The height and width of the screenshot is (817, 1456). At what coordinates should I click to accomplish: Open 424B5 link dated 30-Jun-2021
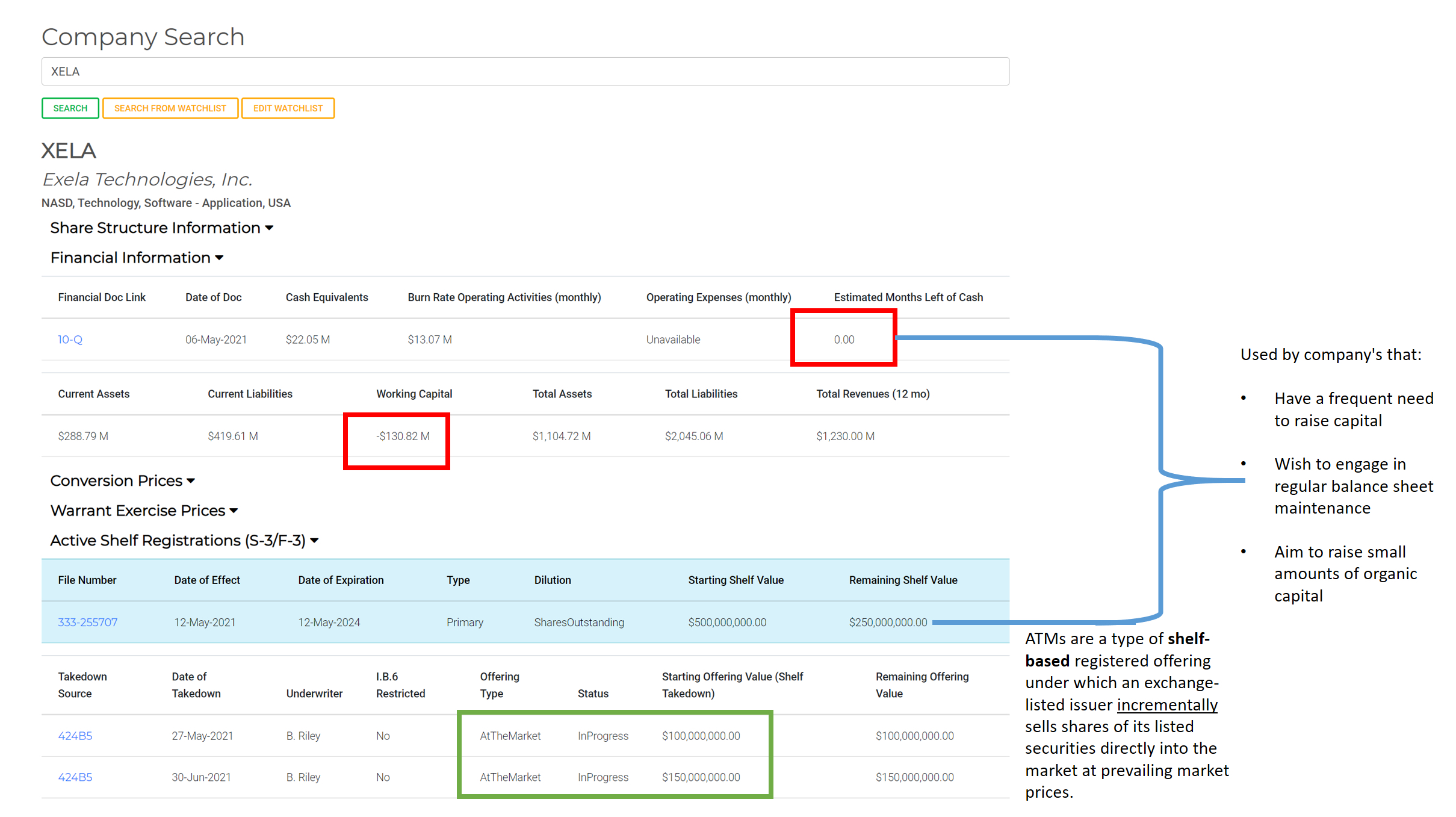coord(75,777)
